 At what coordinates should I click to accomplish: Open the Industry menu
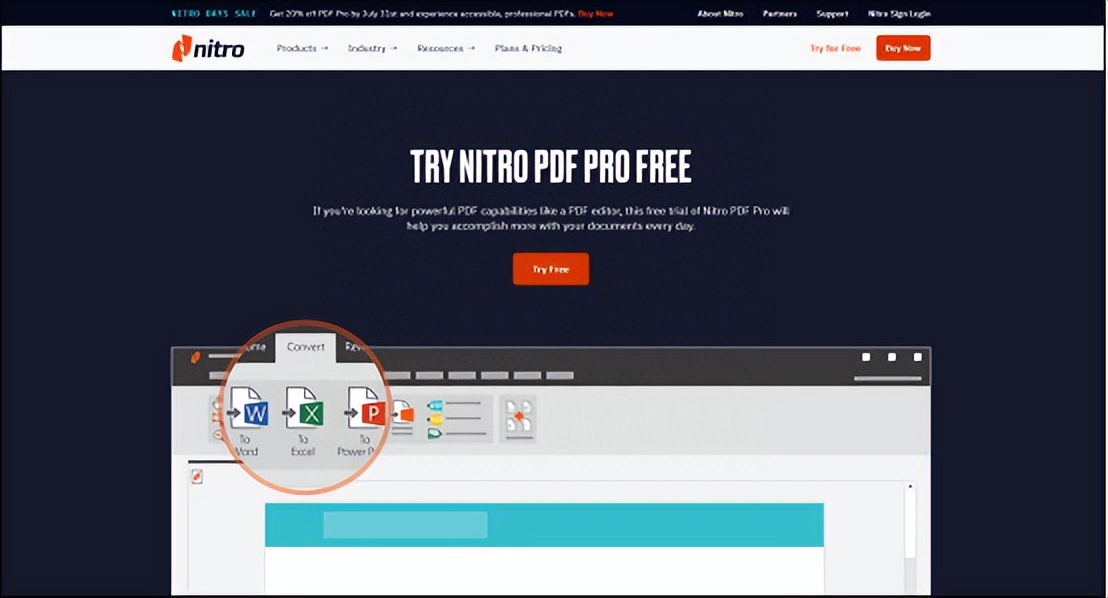pyautogui.click(x=372, y=48)
